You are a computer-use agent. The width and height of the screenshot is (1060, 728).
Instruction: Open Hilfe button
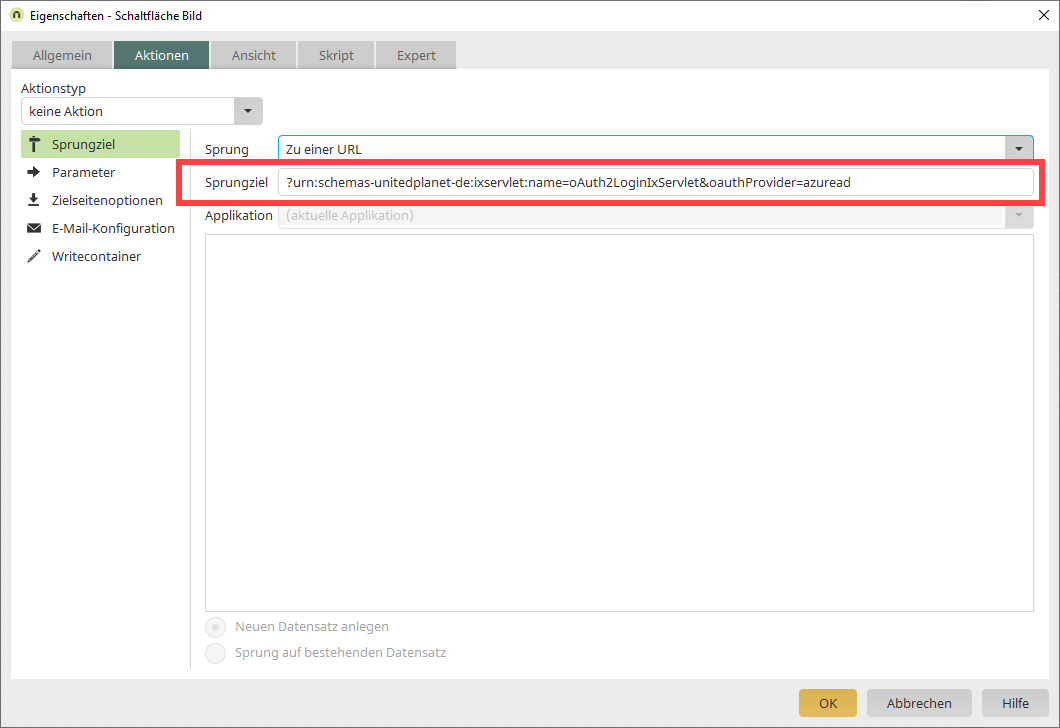click(1015, 703)
